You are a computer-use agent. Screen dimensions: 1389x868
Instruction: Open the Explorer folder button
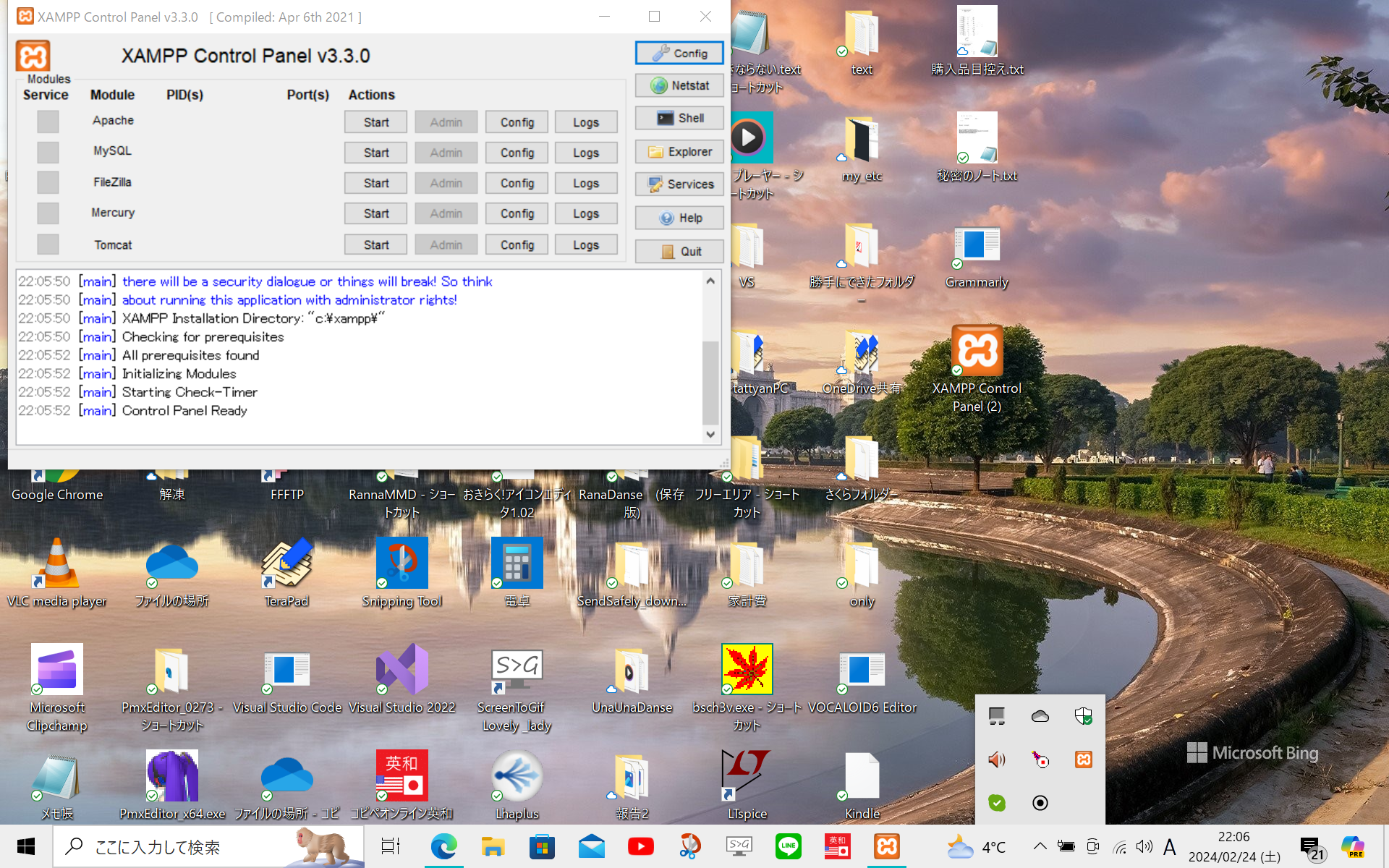[679, 152]
